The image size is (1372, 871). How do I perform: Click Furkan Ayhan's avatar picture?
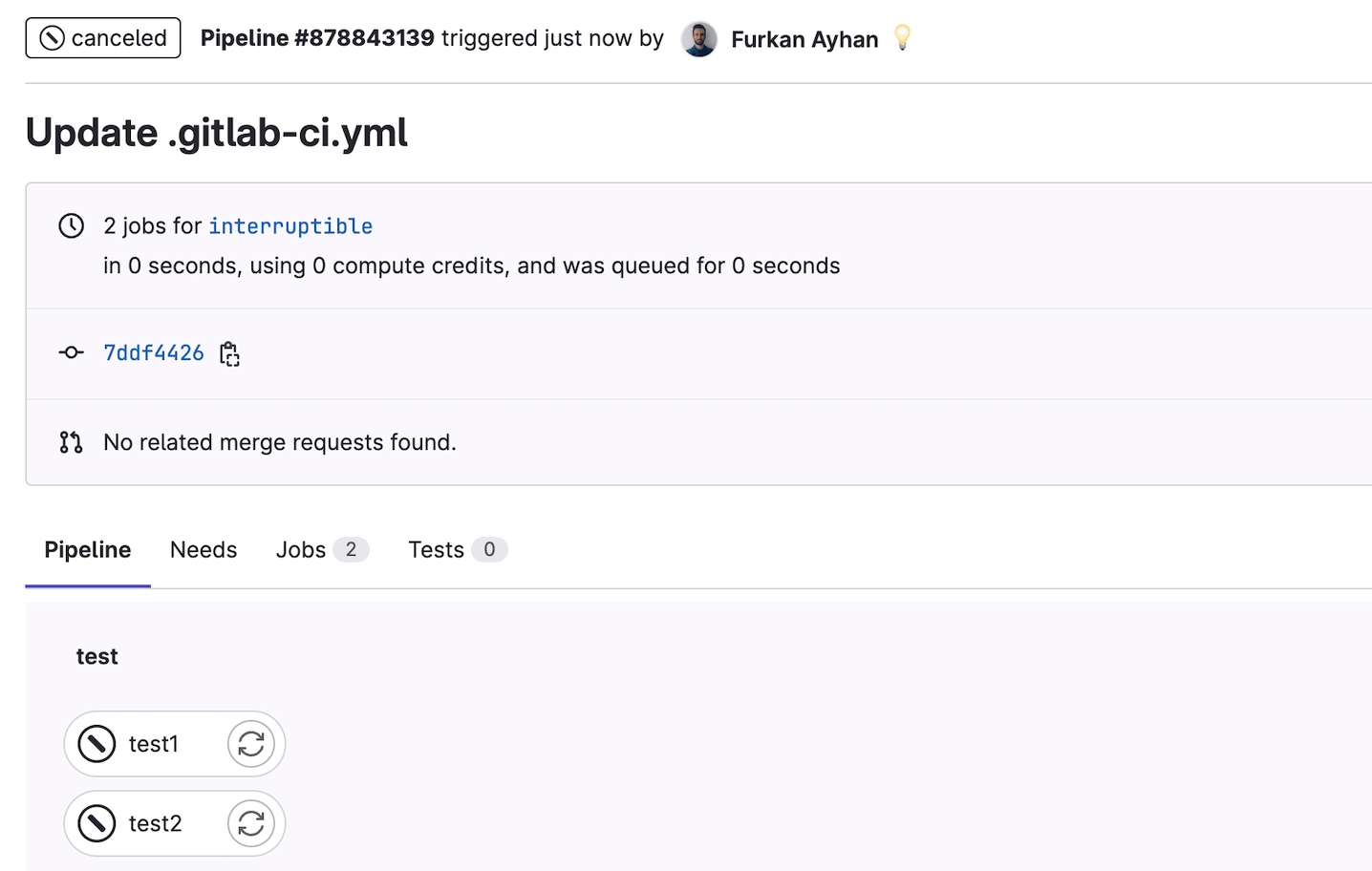coord(699,39)
